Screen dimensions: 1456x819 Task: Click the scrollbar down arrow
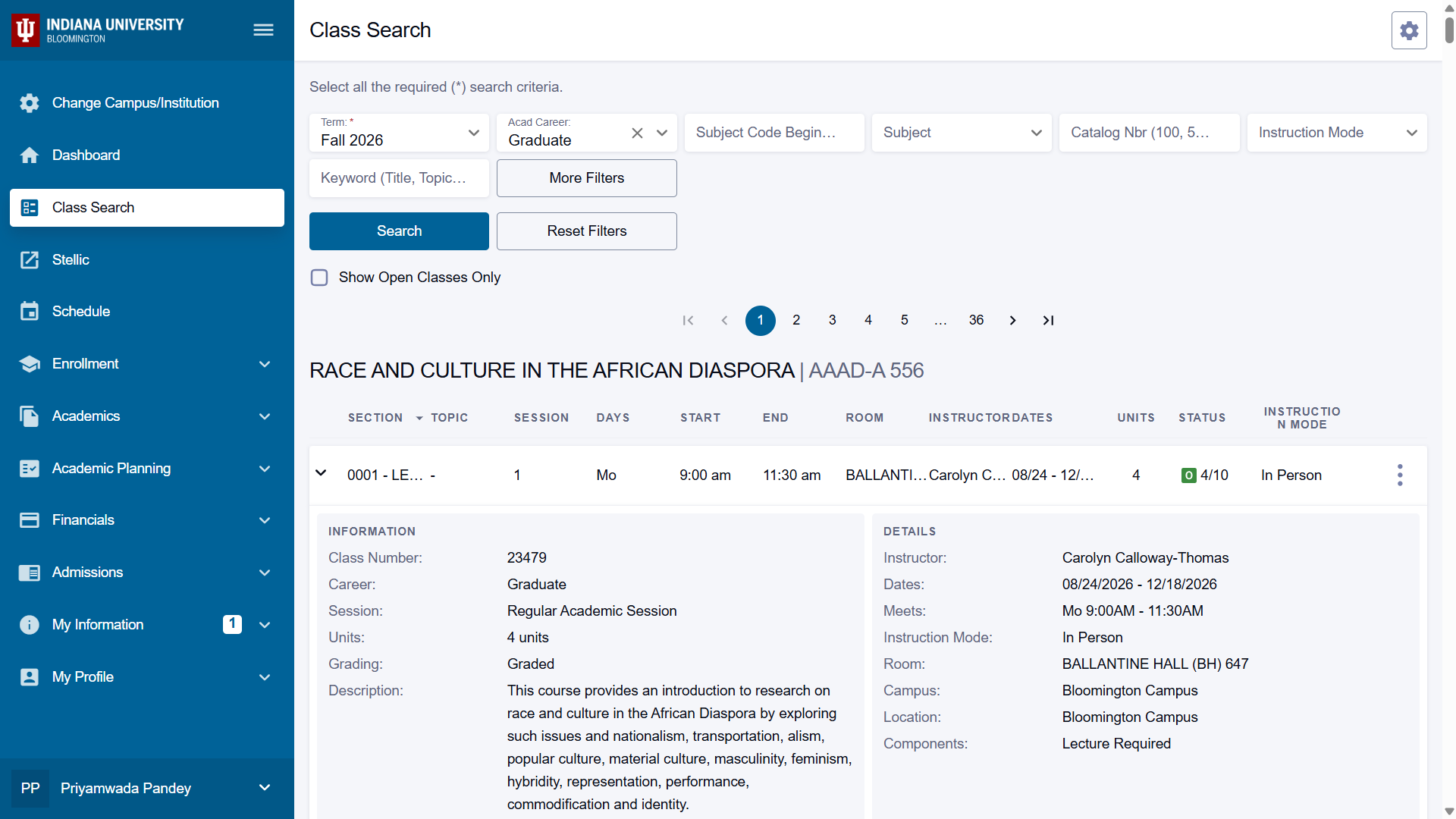coord(1449,811)
